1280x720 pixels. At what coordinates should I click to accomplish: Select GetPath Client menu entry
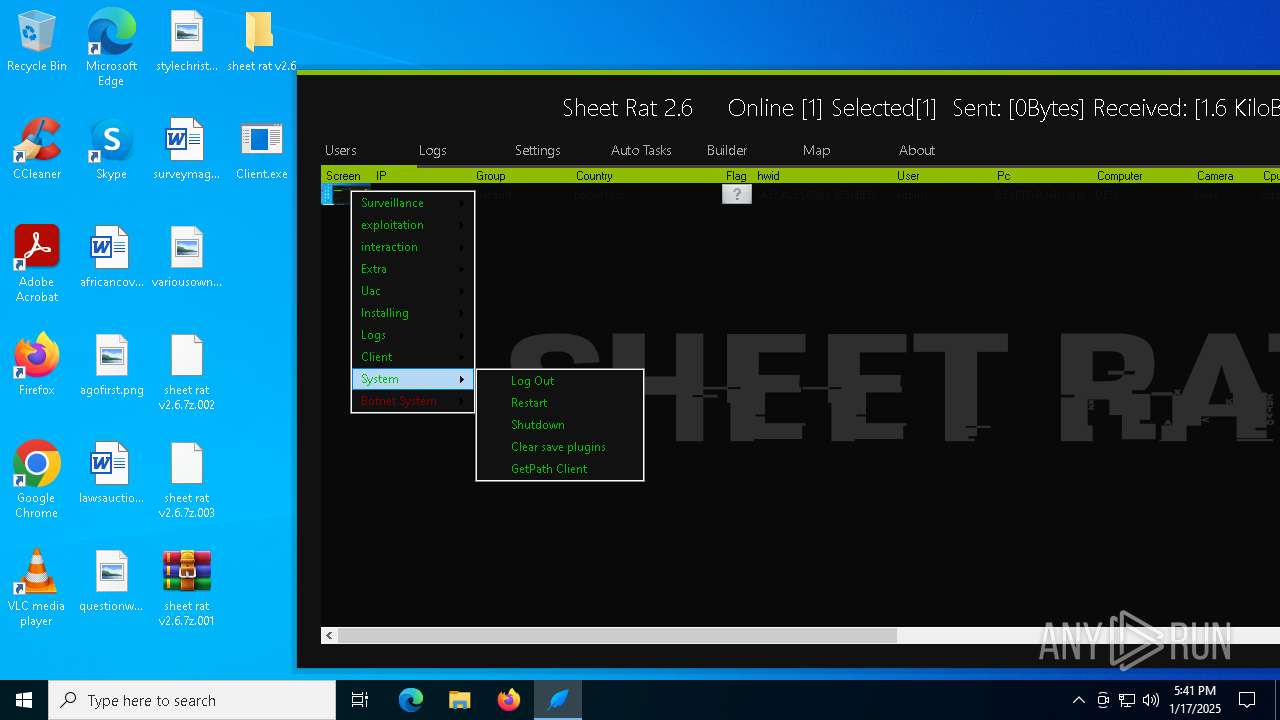(560, 469)
